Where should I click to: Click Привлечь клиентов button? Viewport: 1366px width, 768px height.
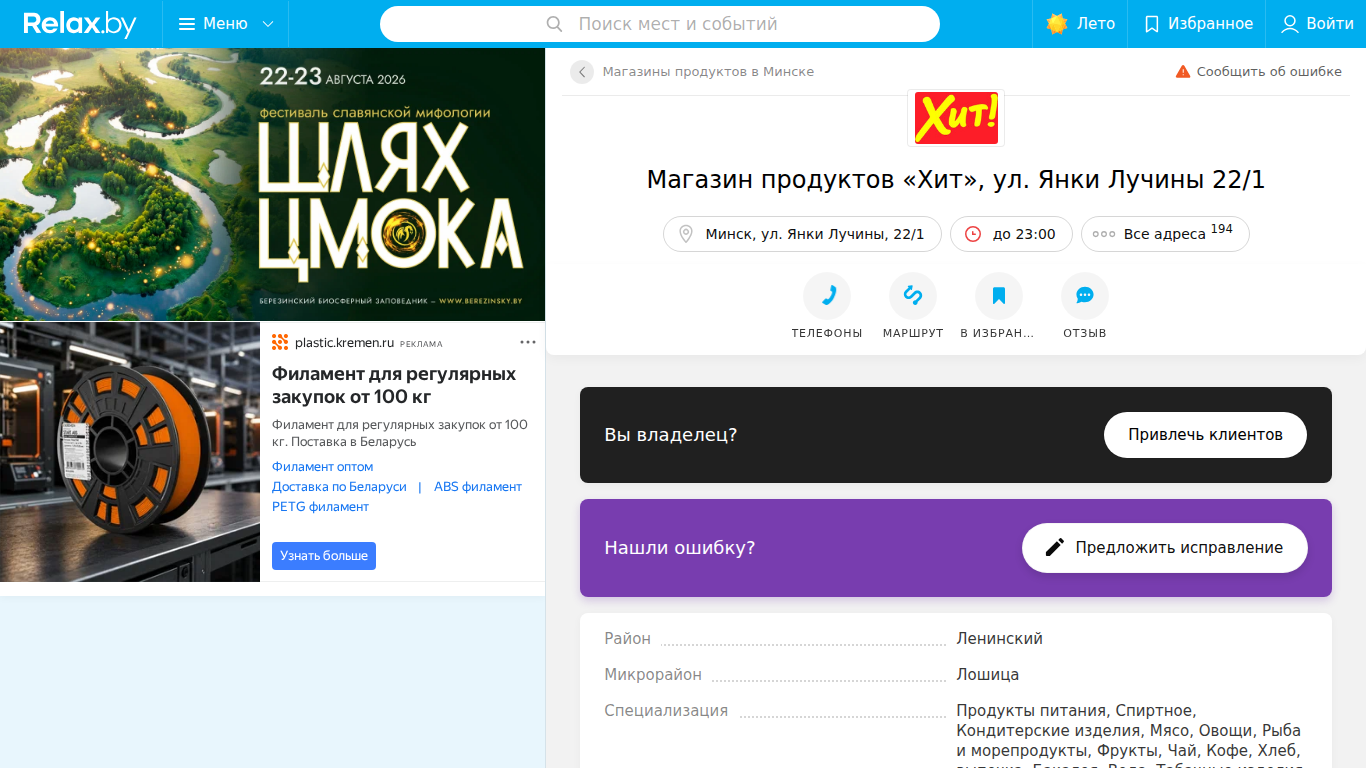coord(1205,435)
